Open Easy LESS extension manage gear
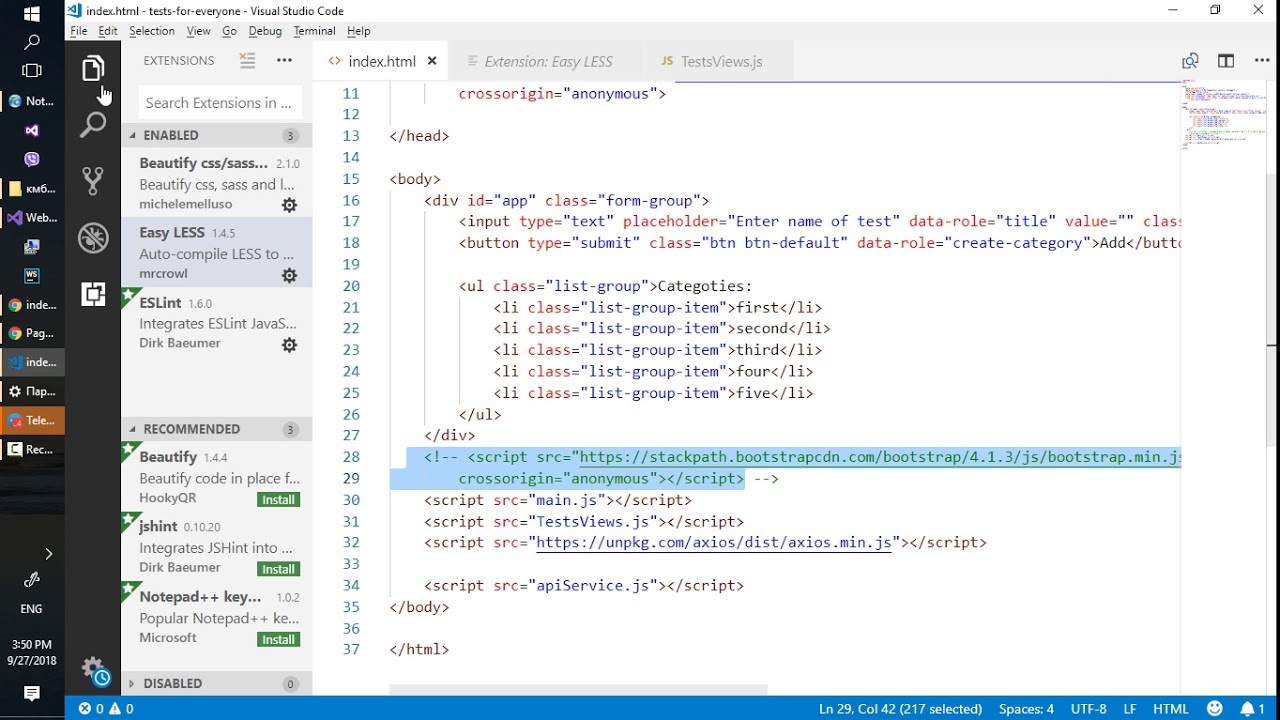Image resolution: width=1280 pixels, height=720 pixels. [289, 275]
